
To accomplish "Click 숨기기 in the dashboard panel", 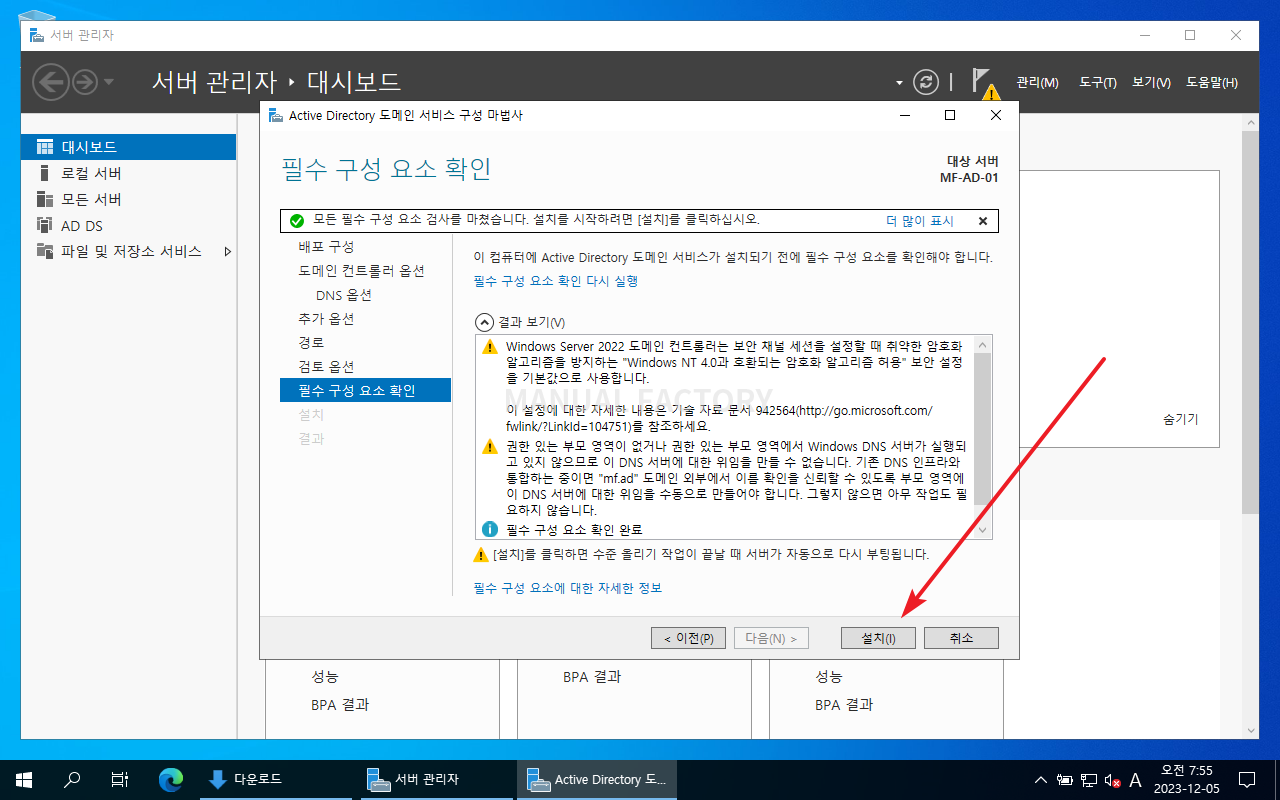I will click(x=1181, y=419).
